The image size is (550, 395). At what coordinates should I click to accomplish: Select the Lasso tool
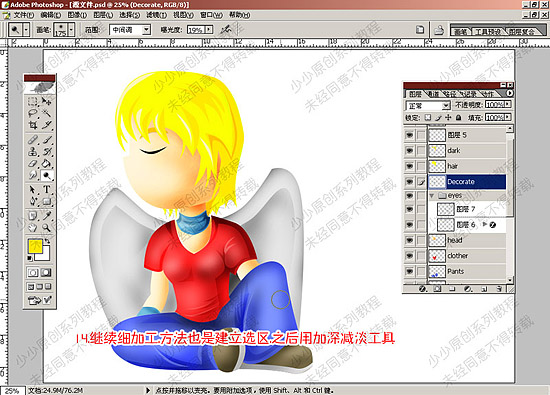click(x=33, y=113)
